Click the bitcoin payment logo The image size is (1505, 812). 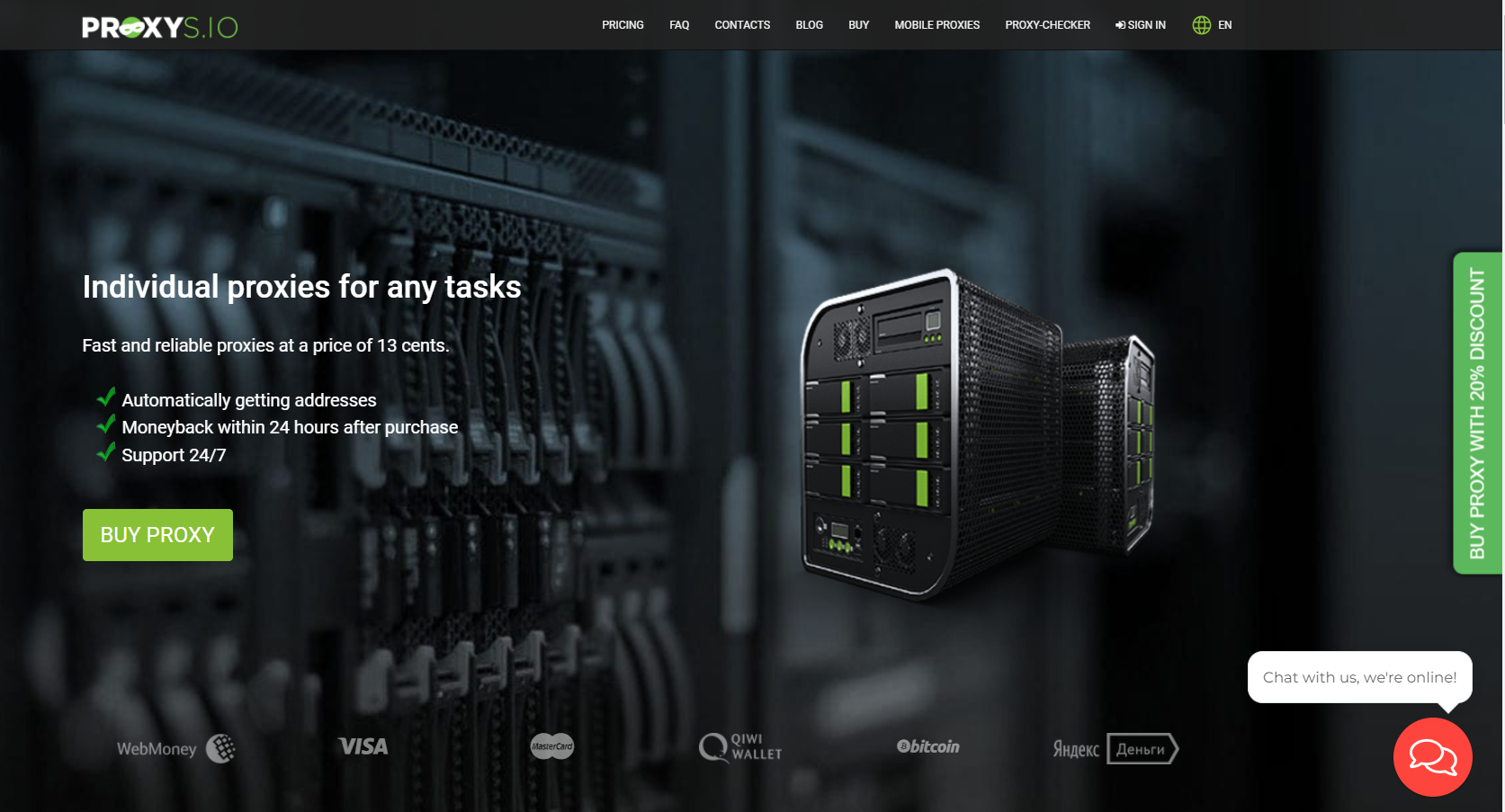[x=928, y=746]
